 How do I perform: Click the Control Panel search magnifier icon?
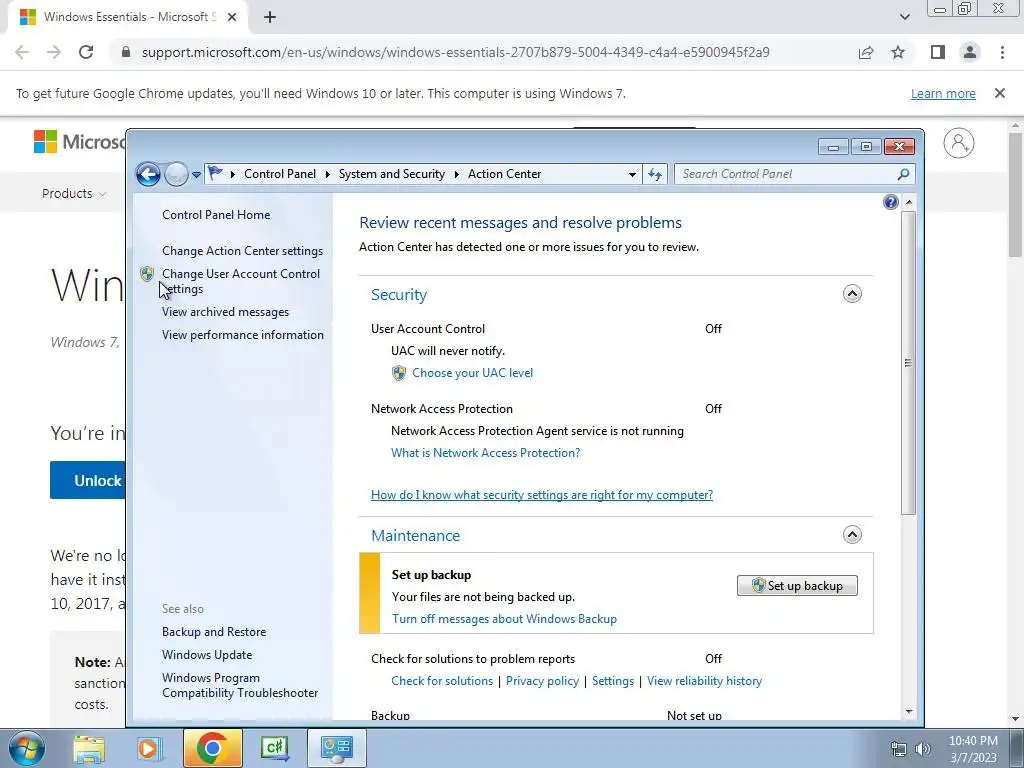(904, 174)
